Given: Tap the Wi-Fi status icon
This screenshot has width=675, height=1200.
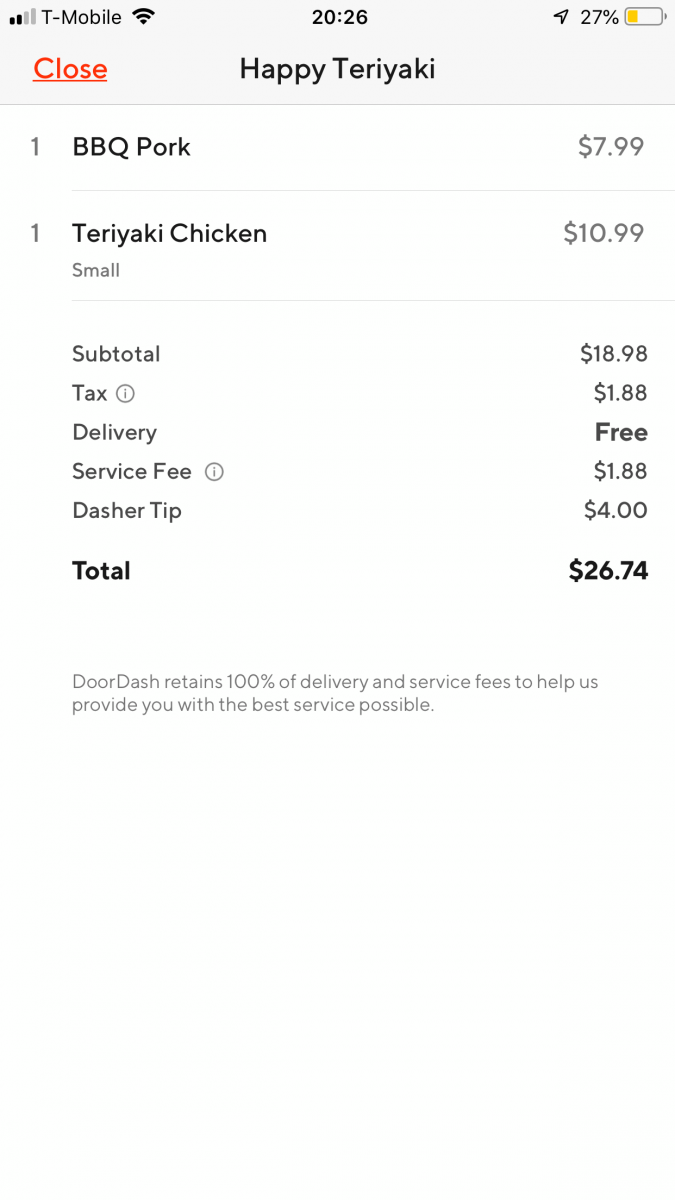Looking at the screenshot, I should pos(144,17).
